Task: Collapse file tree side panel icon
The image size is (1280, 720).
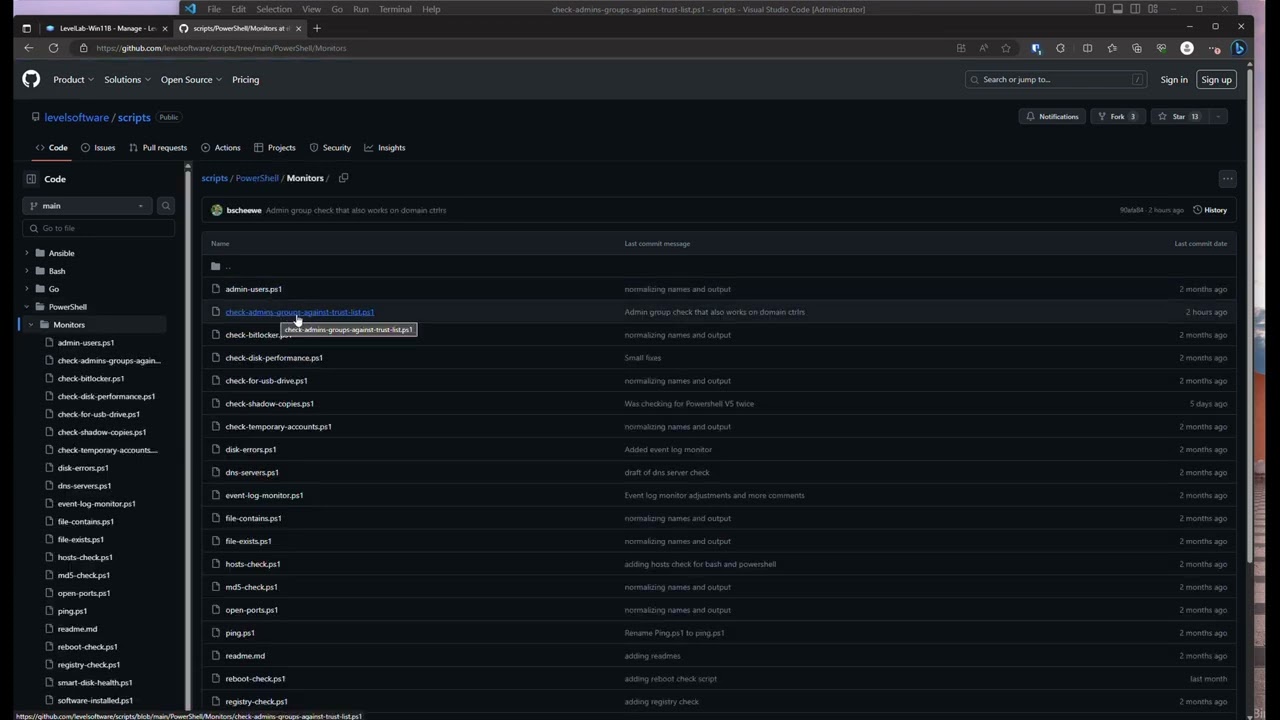Action: click(x=31, y=179)
